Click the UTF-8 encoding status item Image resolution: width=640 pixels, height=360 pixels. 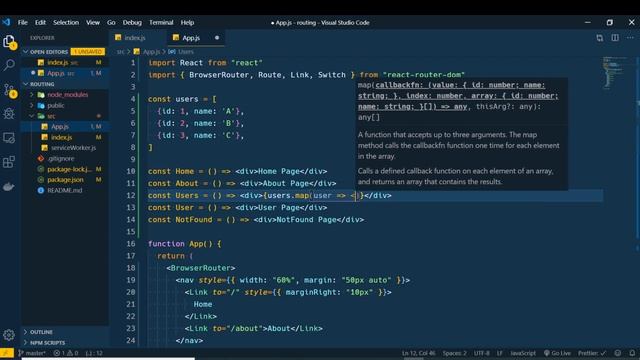pos(482,353)
